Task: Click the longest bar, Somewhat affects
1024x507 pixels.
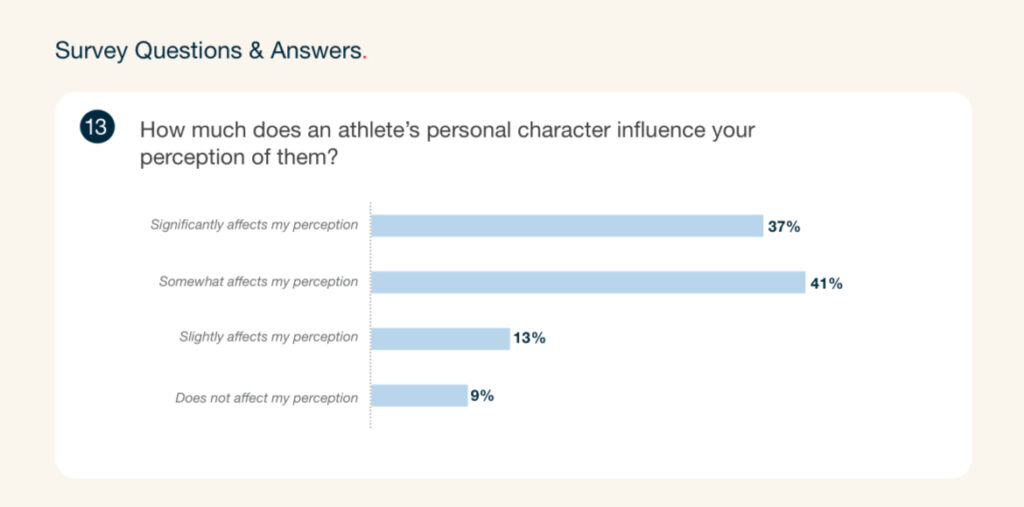Action: click(x=588, y=283)
